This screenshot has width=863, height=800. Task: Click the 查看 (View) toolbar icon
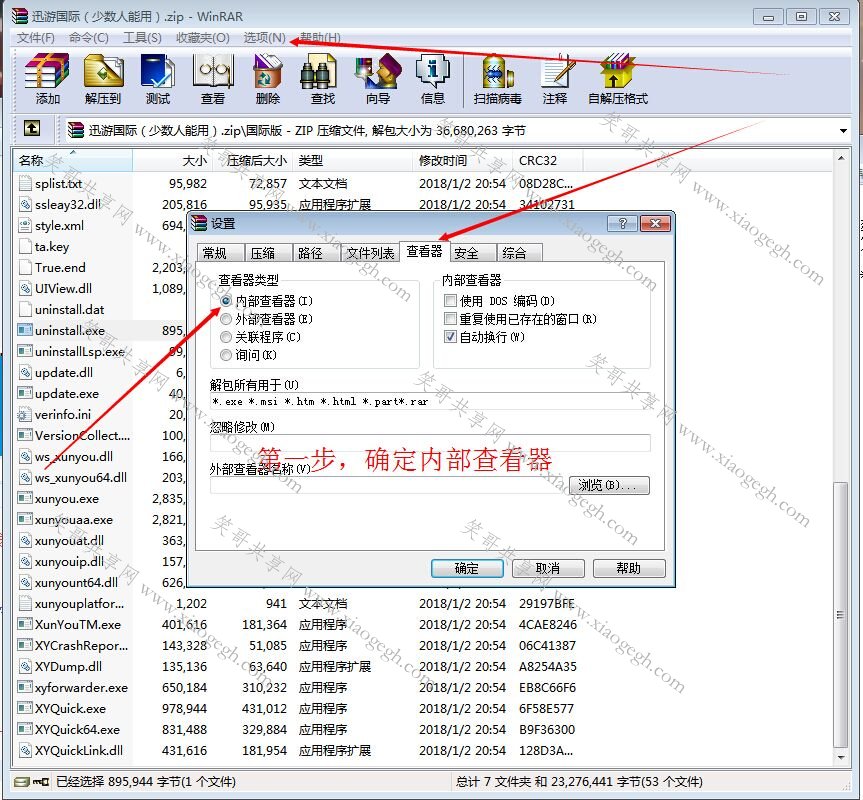click(x=212, y=70)
